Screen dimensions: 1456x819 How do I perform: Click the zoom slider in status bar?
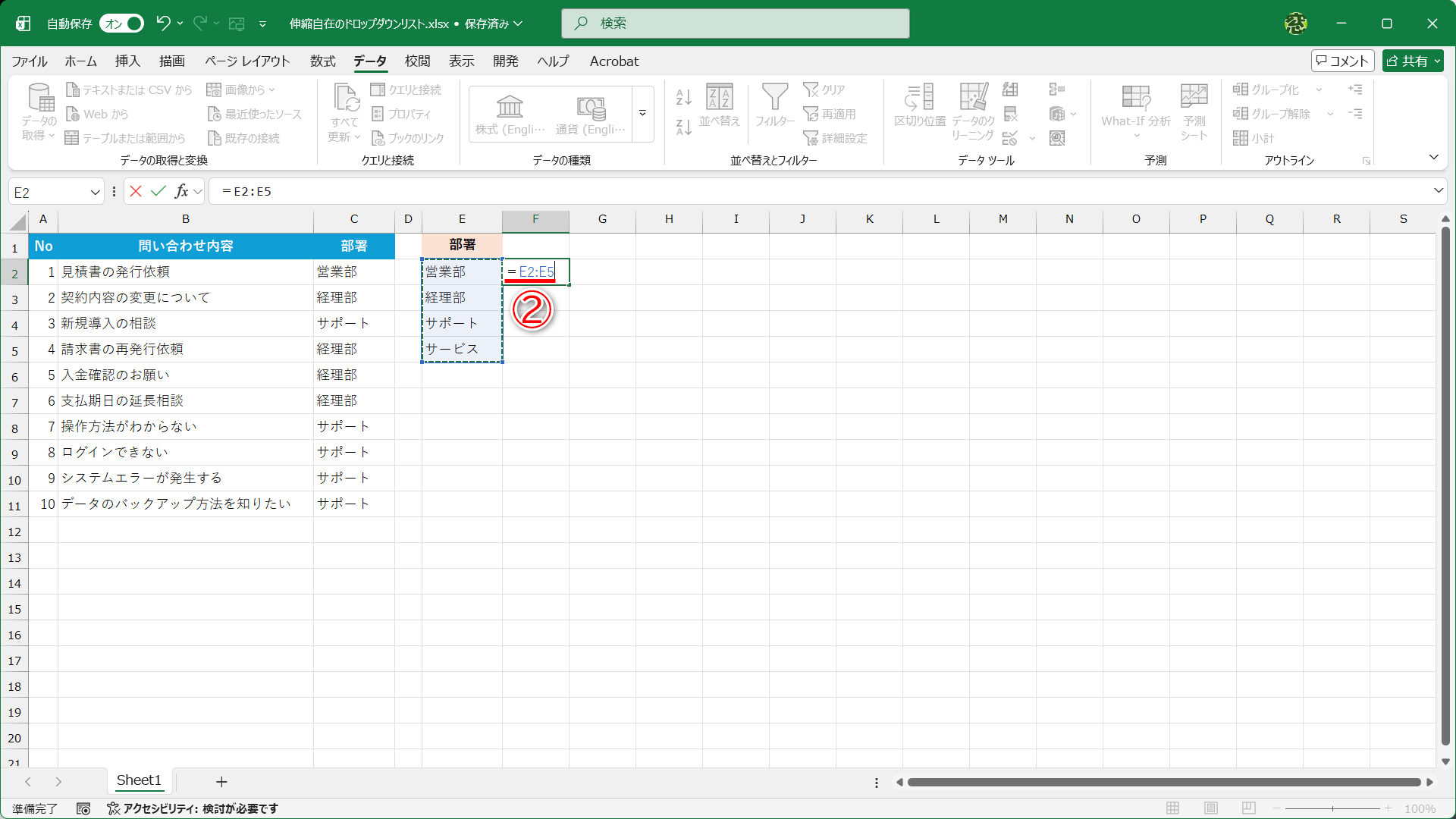(1332, 808)
